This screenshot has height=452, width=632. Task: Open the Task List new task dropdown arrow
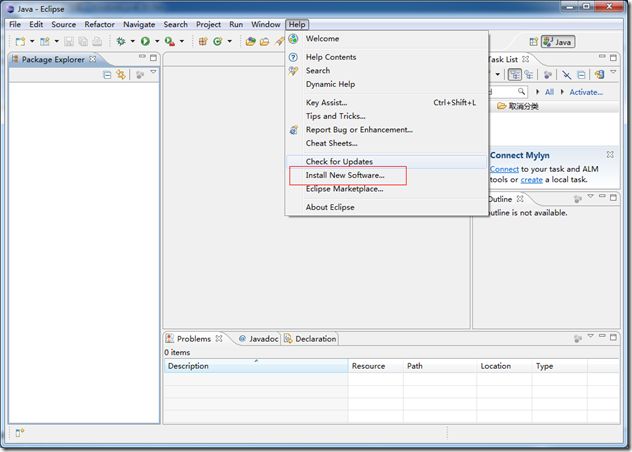coord(497,74)
